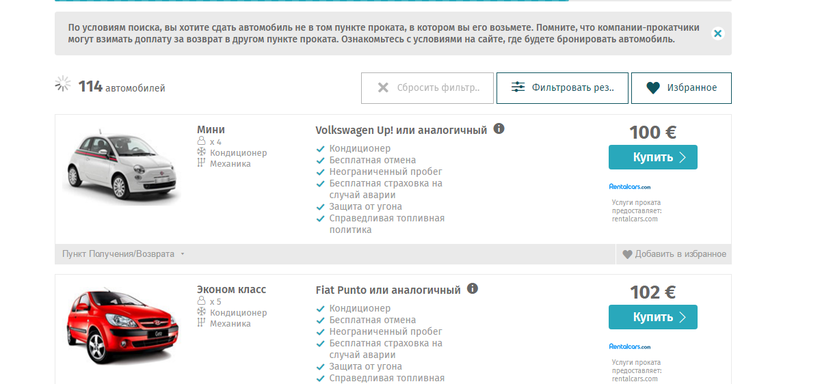The width and height of the screenshot is (820, 384).
Task: Click the sliders icon in the filter button
Action: [518, 87]
